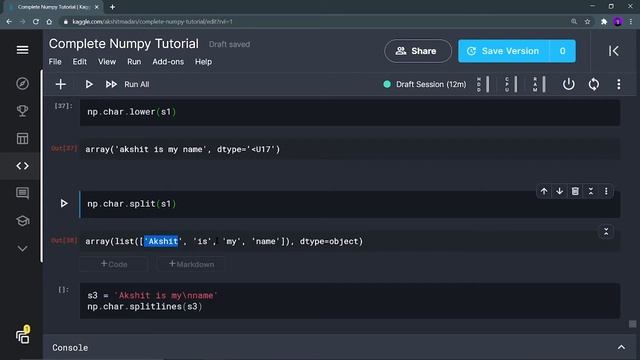Open the browser profile avatar
Screen dimensions: 640x360
pos(618,22)
